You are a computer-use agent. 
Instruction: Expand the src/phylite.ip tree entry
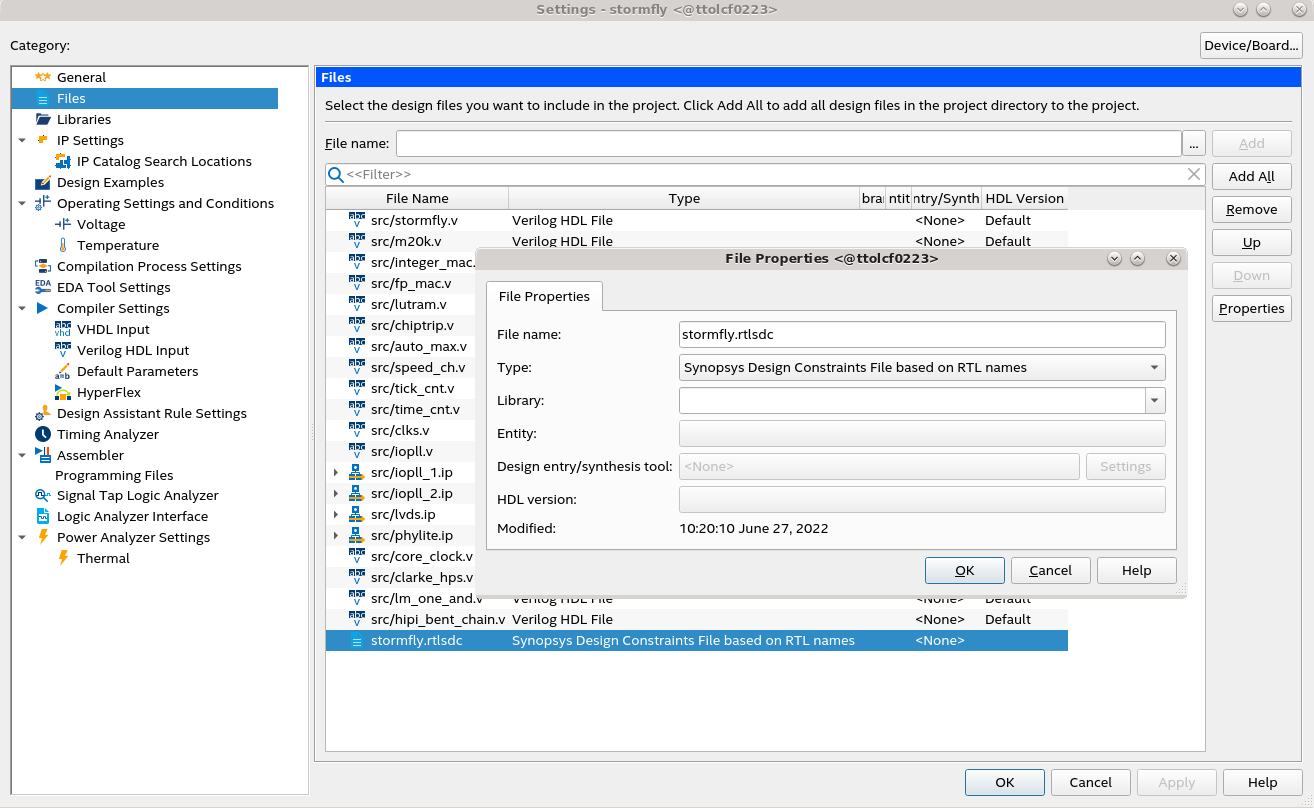pyautogui.click(x=337, y=535)
